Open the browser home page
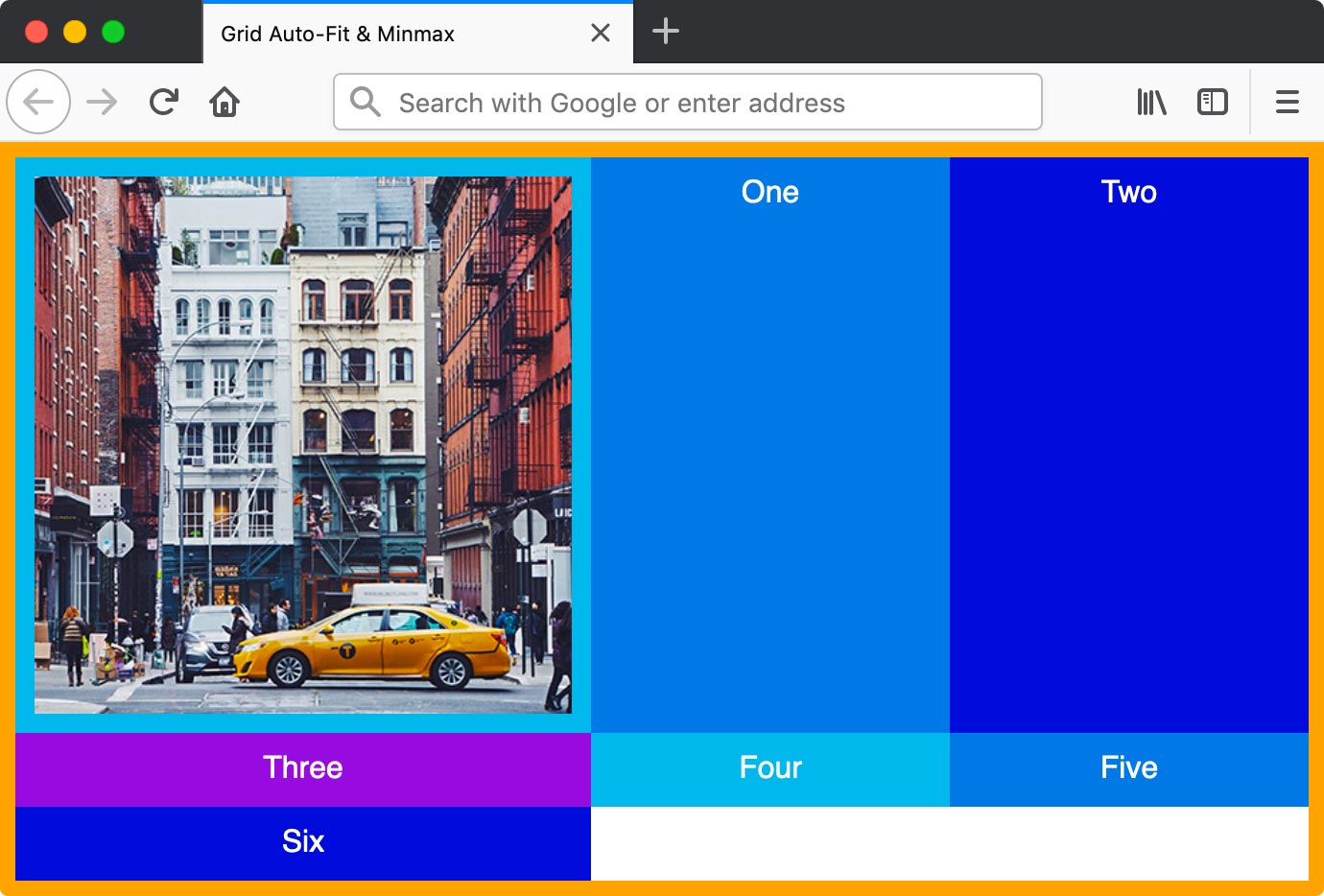 (x=224, y=102)
